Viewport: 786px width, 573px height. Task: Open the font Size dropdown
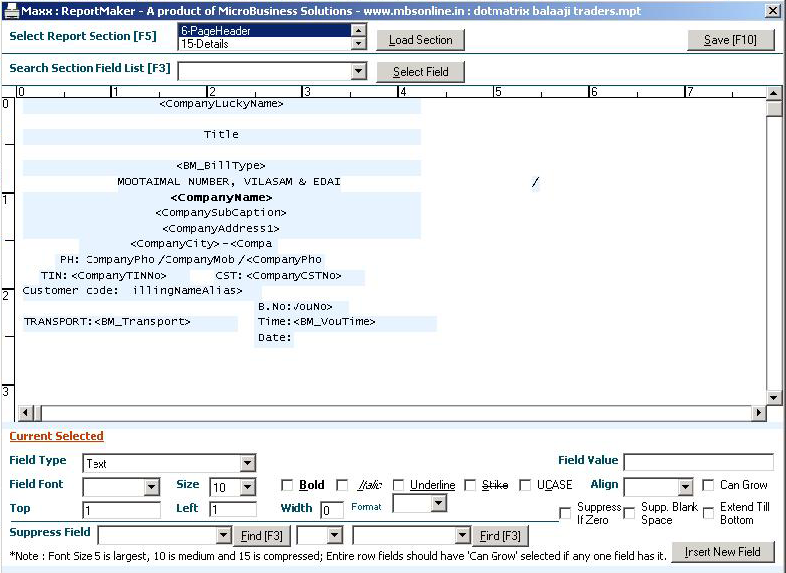click(x=247, y=488)
